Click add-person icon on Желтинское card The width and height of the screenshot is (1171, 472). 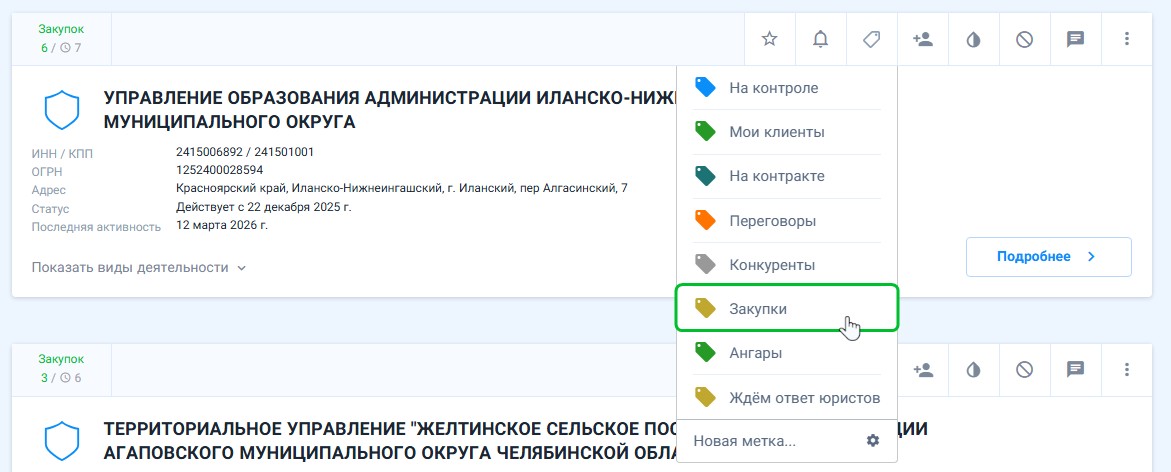point(922,370)
